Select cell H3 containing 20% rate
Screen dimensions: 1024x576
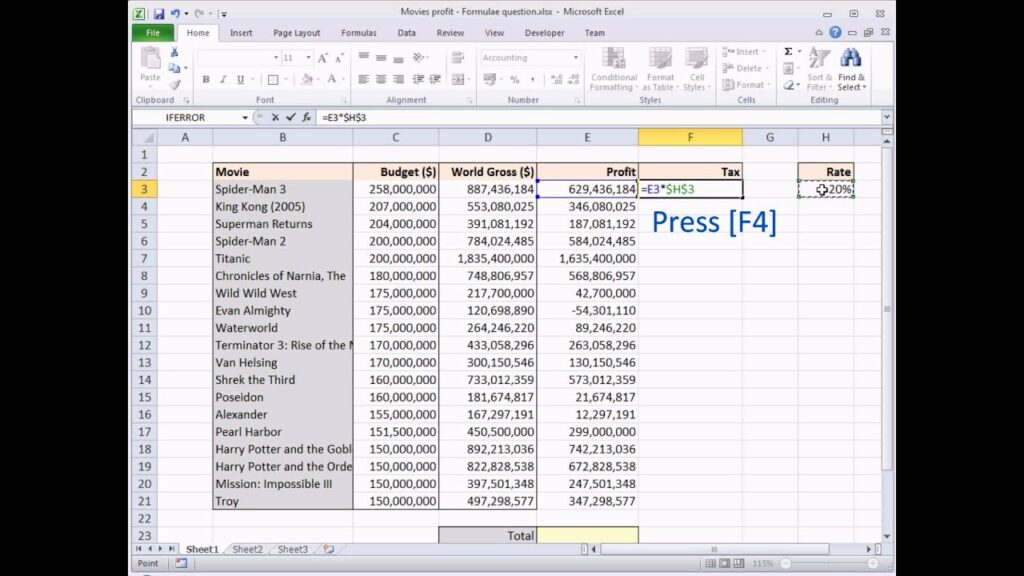point(825,189)
